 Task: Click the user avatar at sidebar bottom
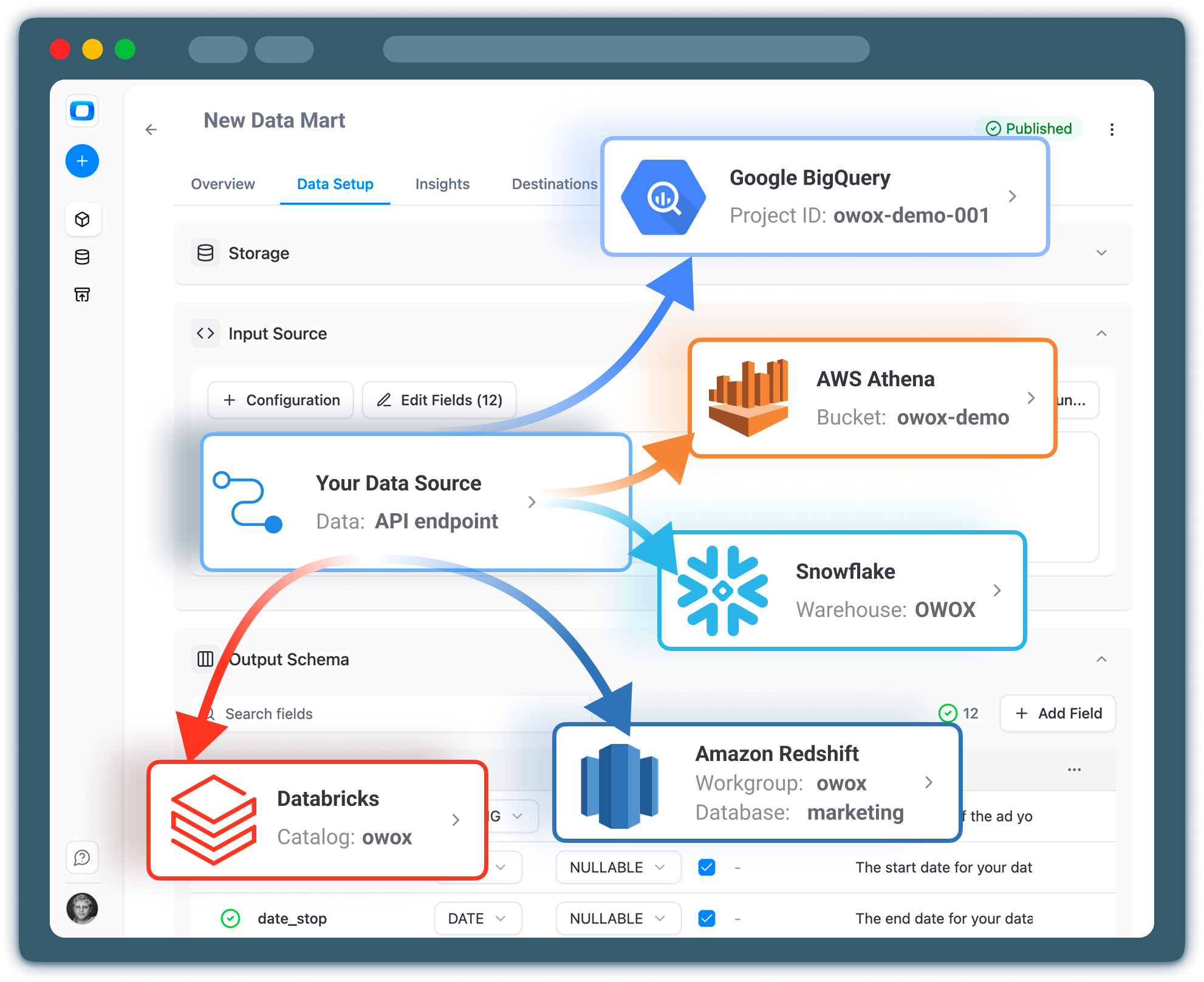point(82,909)
